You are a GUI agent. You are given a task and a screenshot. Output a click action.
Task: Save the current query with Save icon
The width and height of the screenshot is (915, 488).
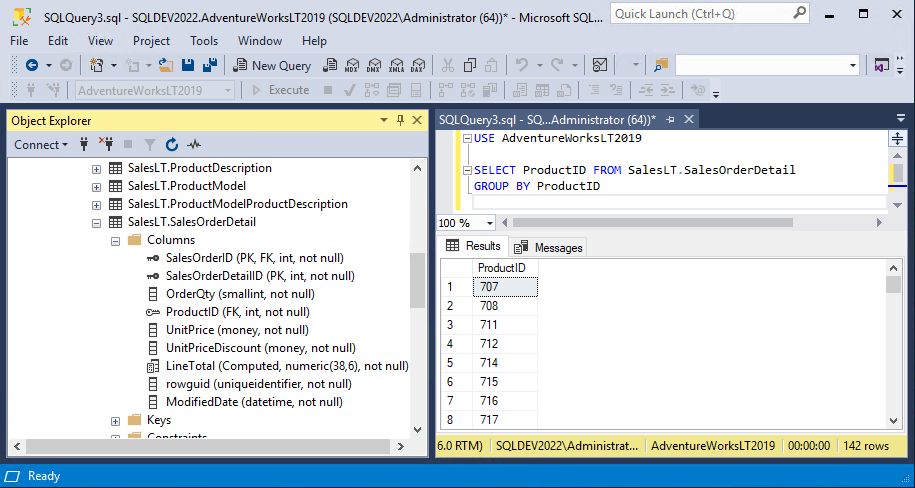(188, 65)
